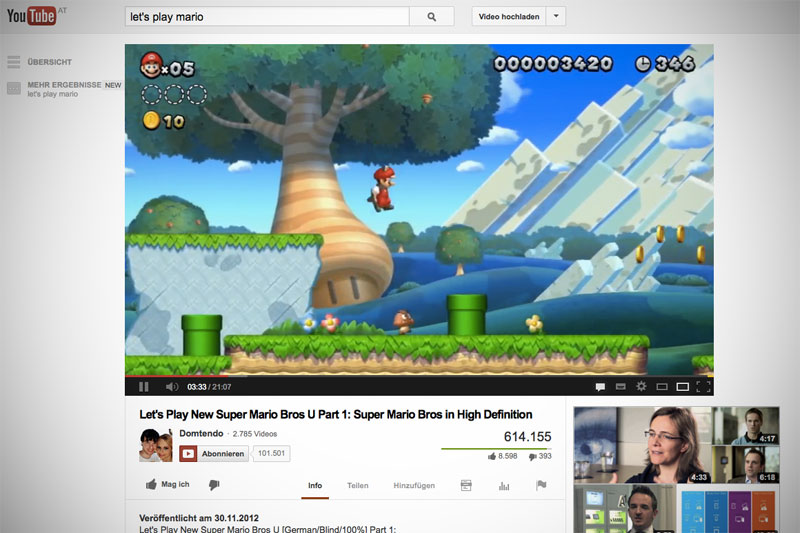
Task: Focus the search field with let's play mario
Action: [267, 17]
